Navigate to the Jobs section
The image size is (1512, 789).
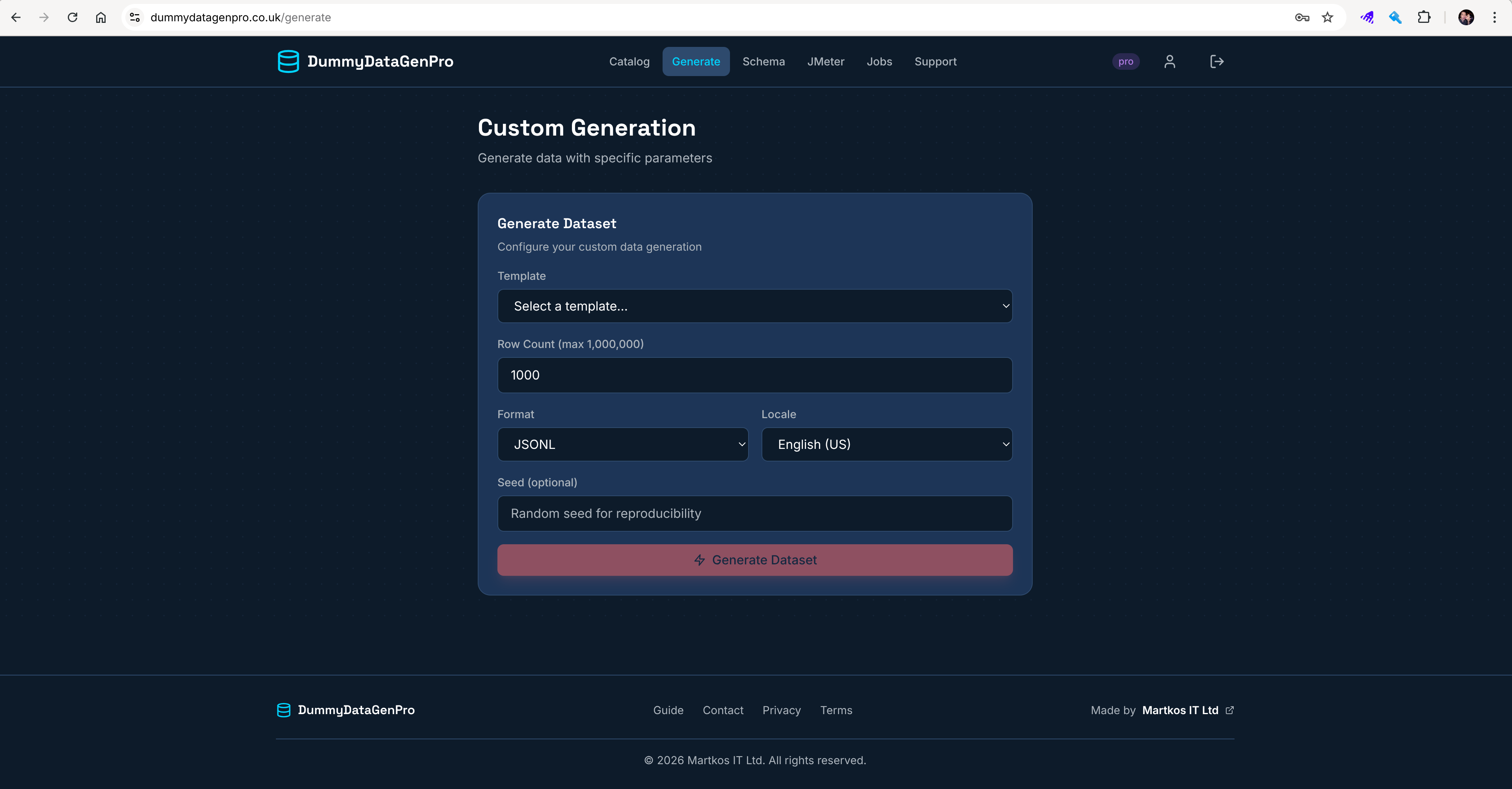[x=879, y=61]
